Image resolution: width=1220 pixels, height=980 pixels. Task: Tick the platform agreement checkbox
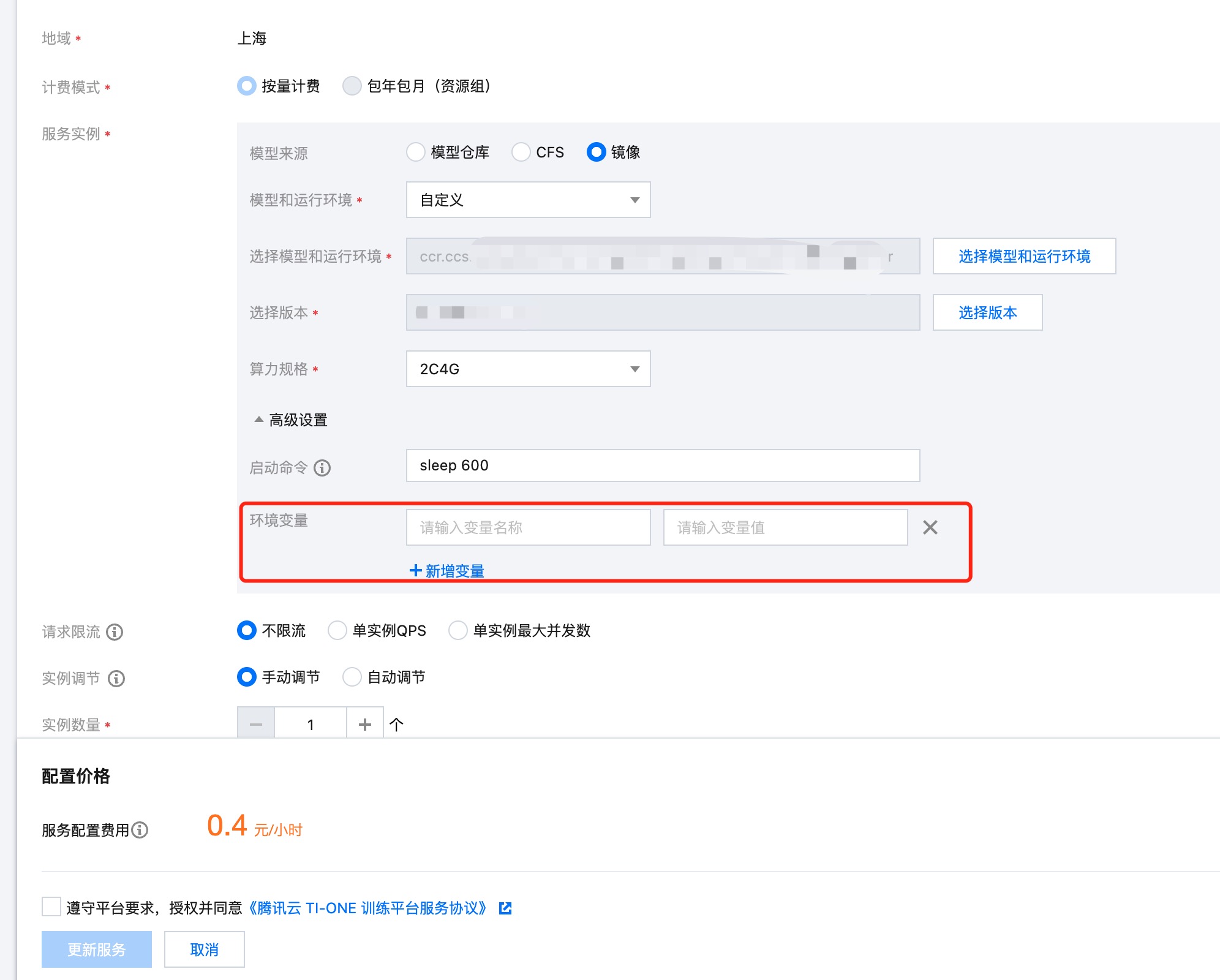[x=51, y=907]
